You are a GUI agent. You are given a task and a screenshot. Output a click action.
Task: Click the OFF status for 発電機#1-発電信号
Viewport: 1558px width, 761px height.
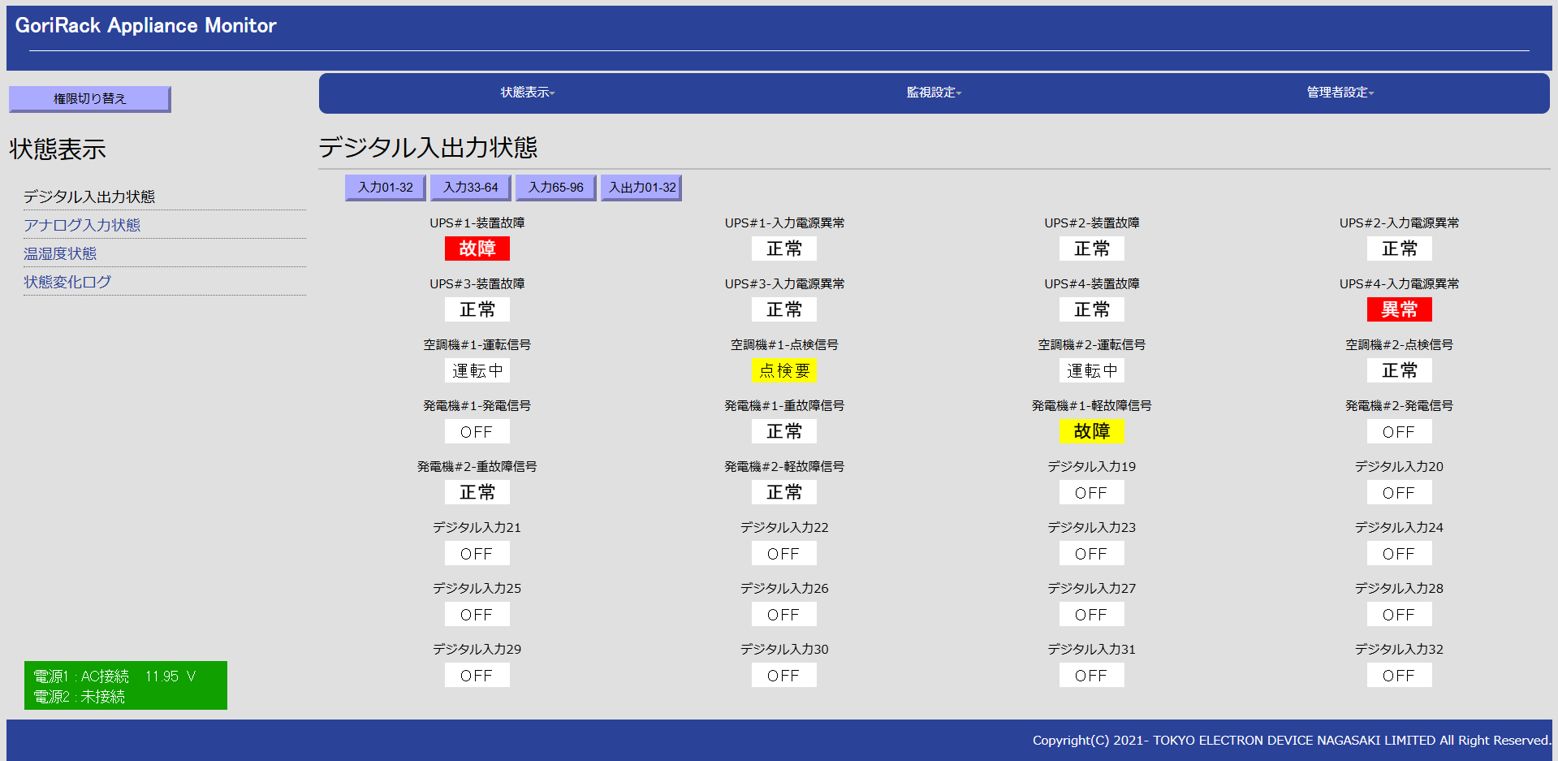[x=477, y=432]
